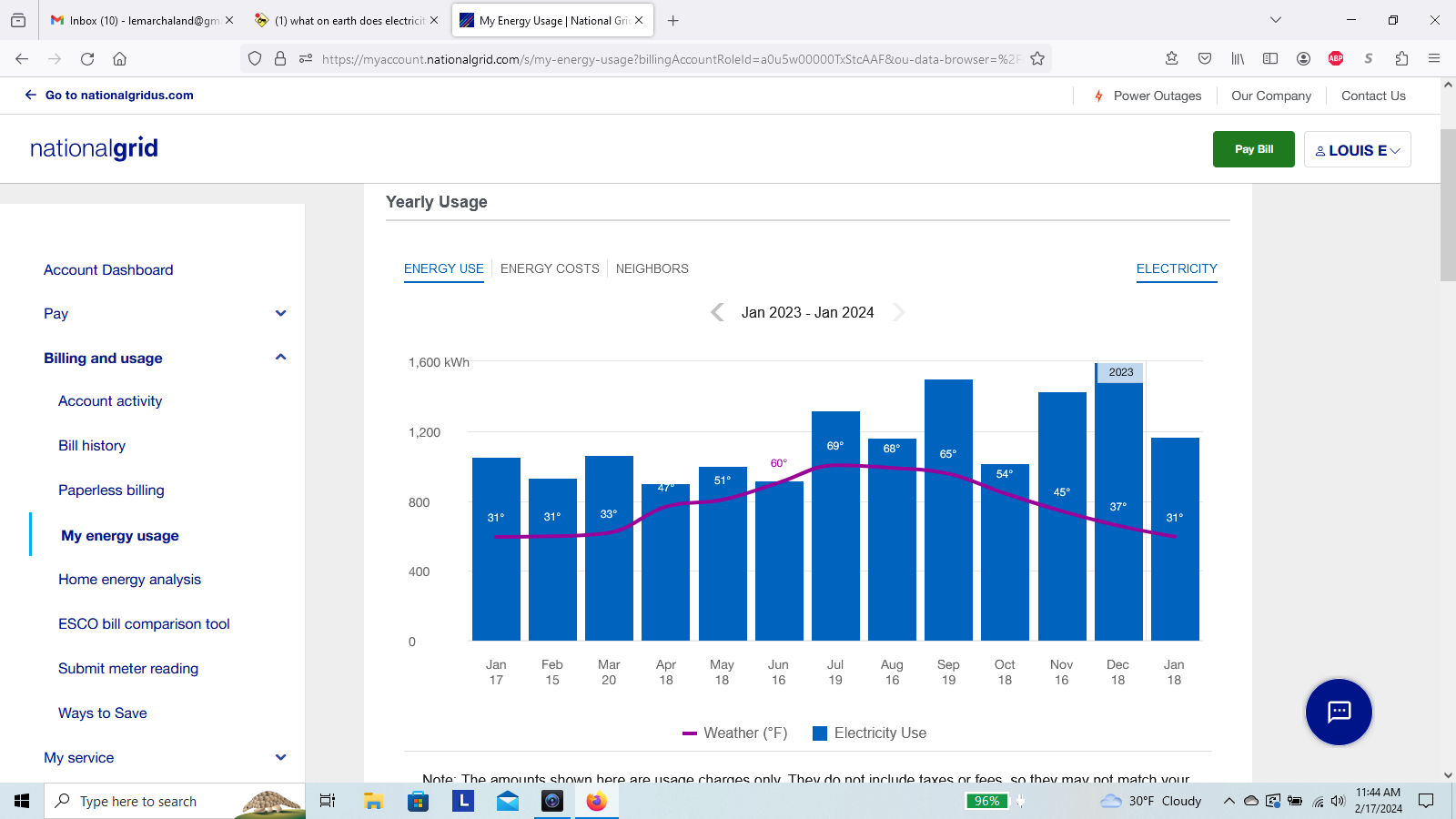This screenshot has width=1456, height=819.
Task: Open the LOUIS E account dropdown
Action: pyautogui.click(x=1358, y=150)
